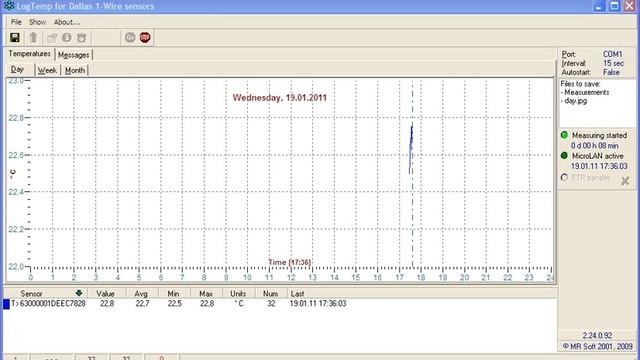Click the green Measuring started indicator
This screenshot has width=640, height=360.
pyautogui.click(x=564, y=135)
